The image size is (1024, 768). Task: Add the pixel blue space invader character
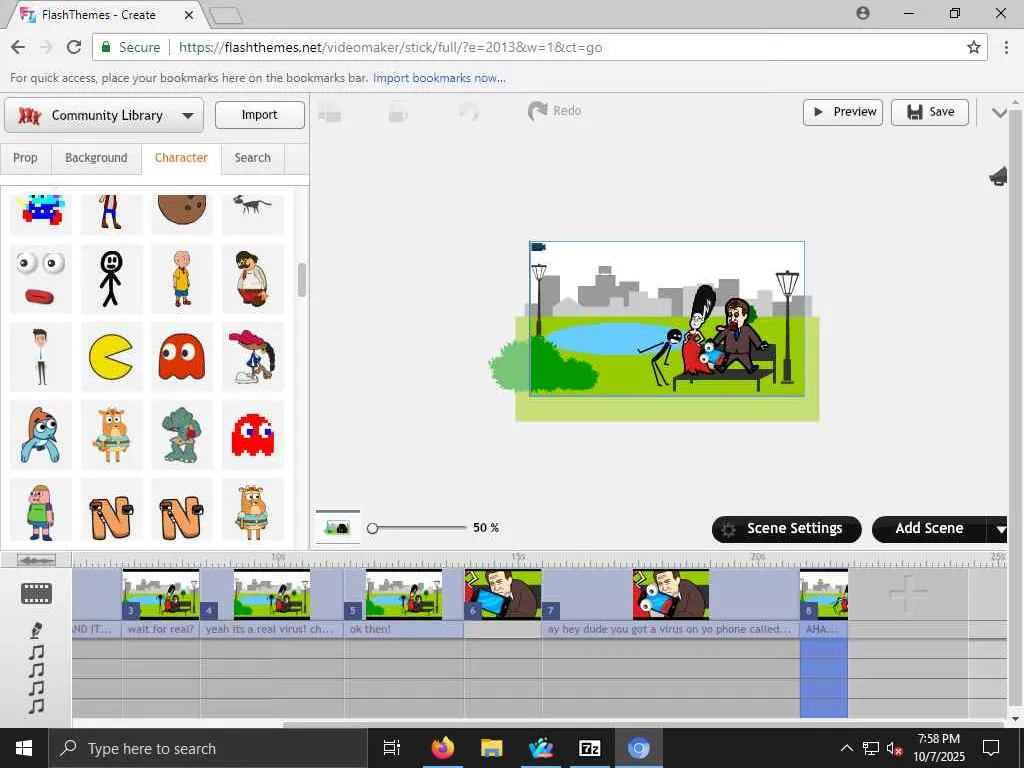coord(41,212)
